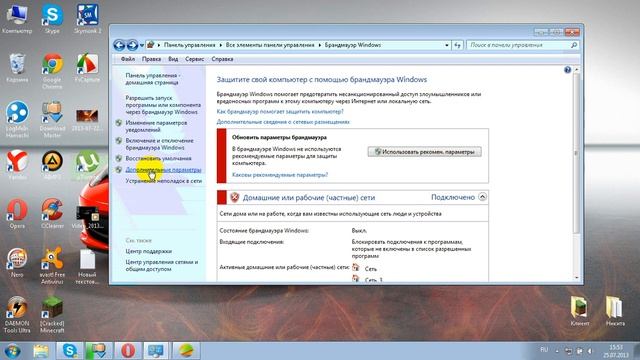Click the clock in the system tray

pos(617,351)
